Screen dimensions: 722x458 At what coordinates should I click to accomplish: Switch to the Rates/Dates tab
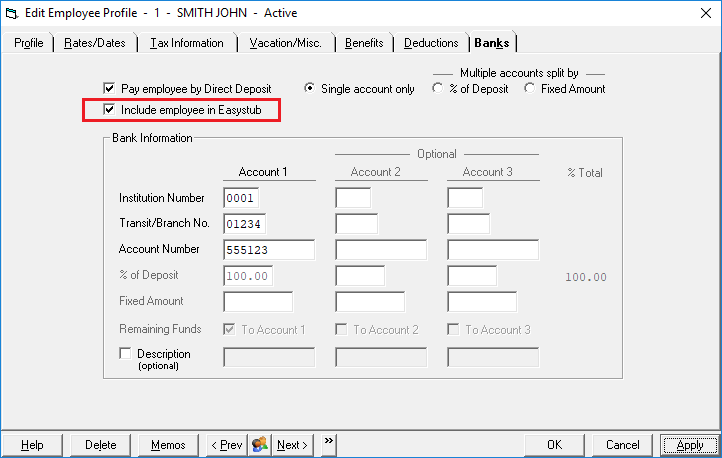95,43
